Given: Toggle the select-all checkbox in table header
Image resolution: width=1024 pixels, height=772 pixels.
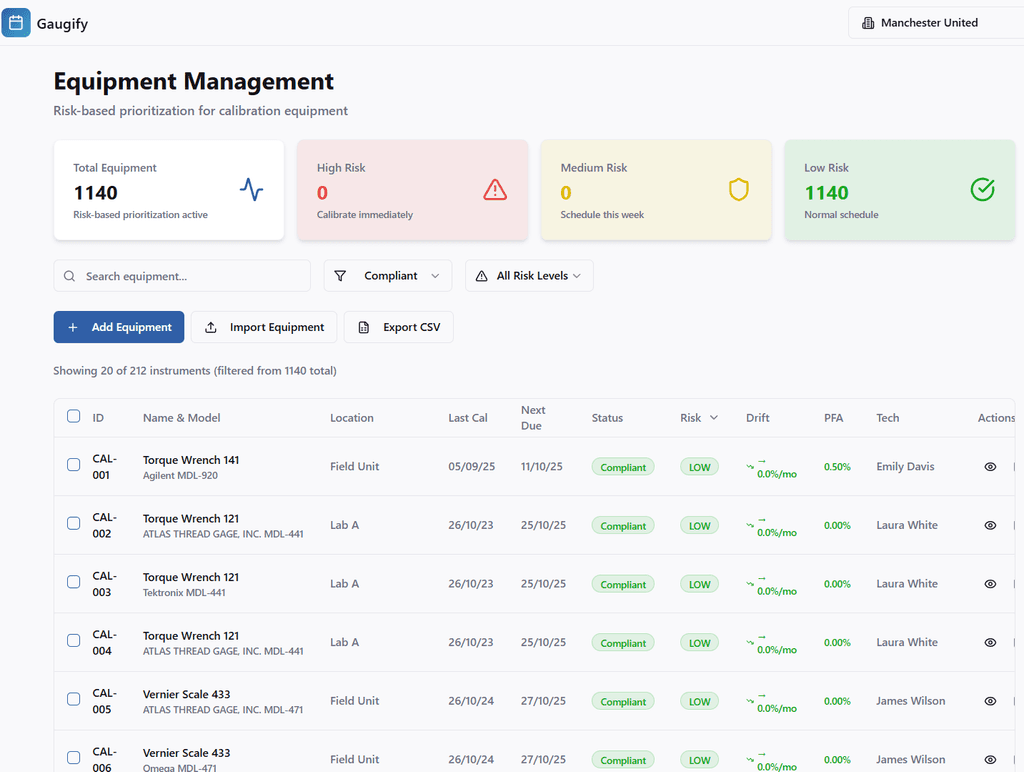Looking at the screenshot, I should pyautogui.click(x=73, y=415).
